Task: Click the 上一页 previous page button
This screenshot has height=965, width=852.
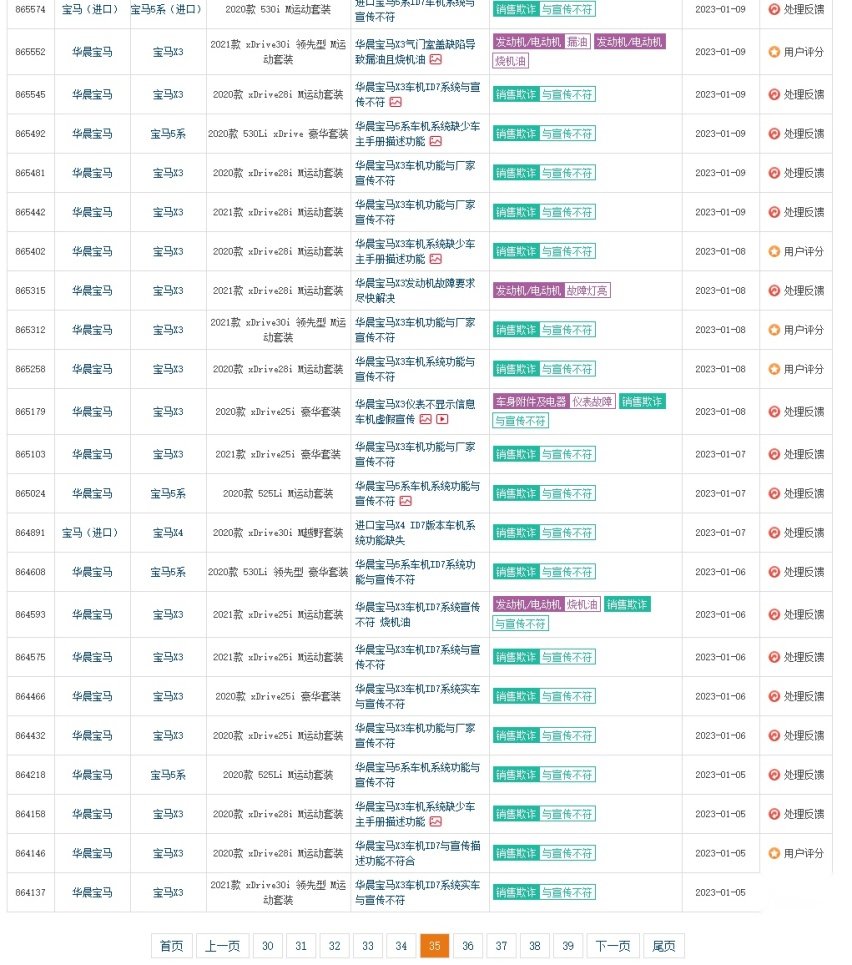Action: (222, 946)
